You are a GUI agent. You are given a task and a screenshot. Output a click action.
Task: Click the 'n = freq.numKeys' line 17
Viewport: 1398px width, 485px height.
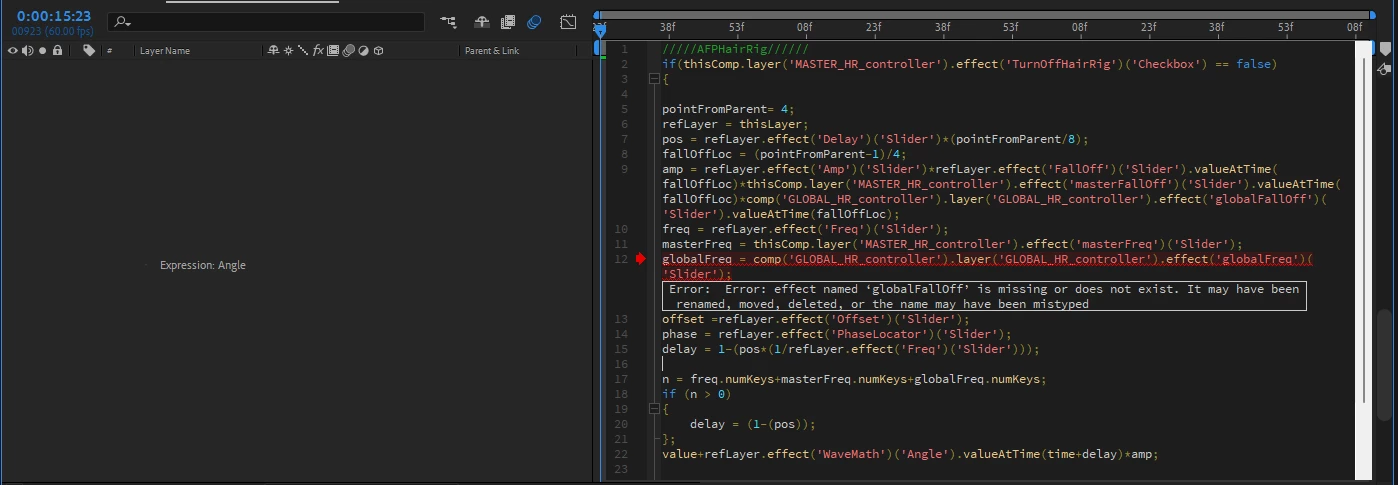coord(853,379)
